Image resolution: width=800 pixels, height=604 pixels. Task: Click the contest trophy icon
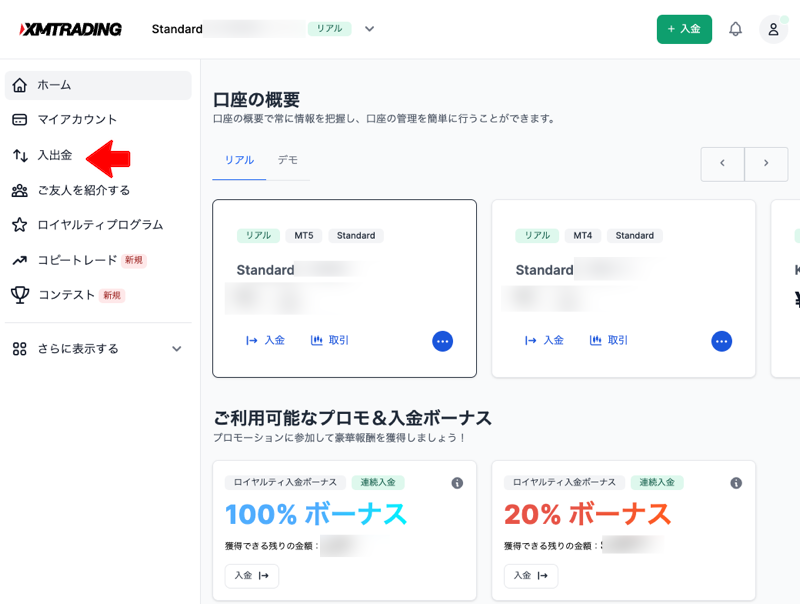point(20,295)
